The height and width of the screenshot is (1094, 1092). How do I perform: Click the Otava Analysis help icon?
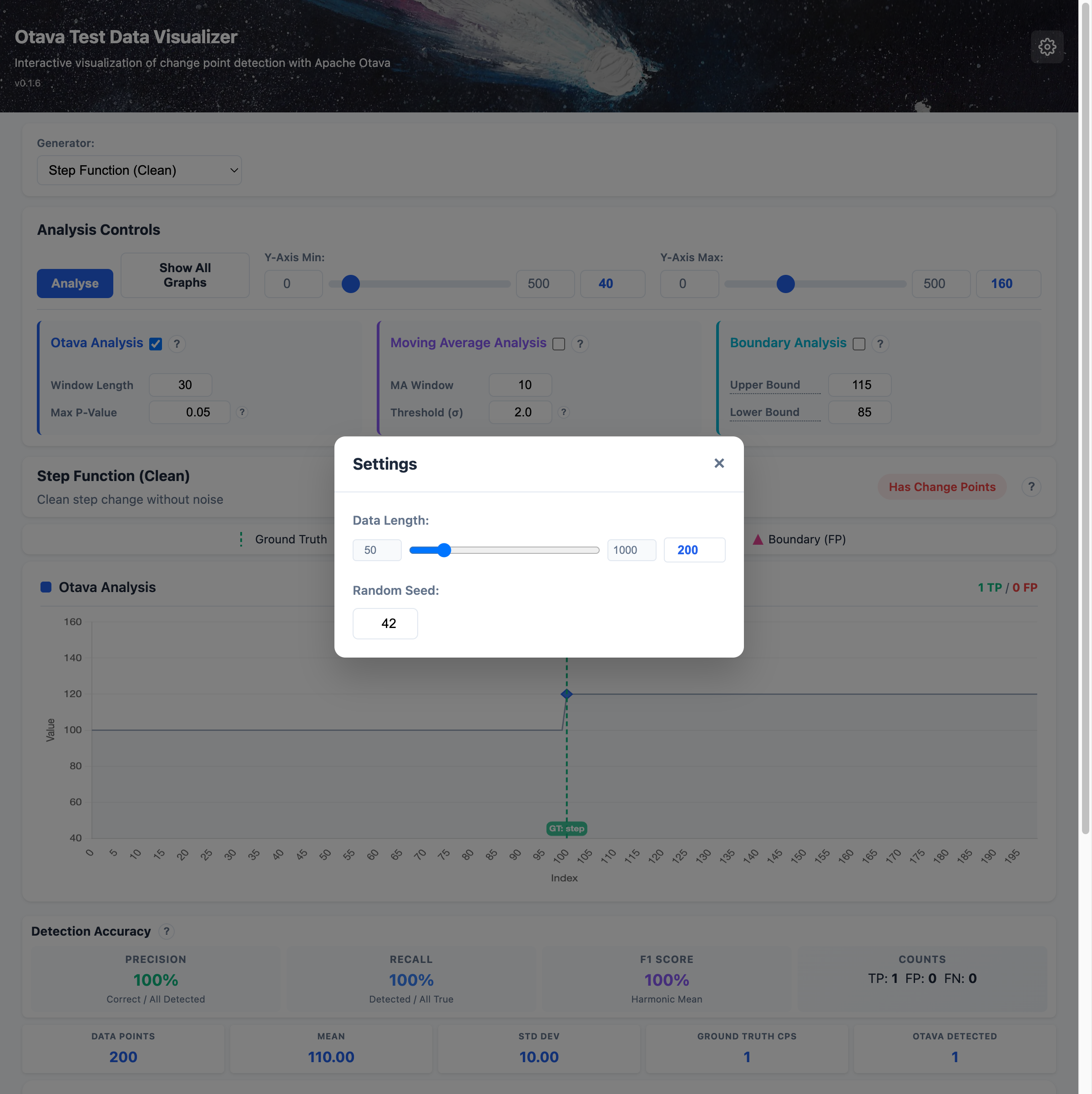tap(177, 344)
